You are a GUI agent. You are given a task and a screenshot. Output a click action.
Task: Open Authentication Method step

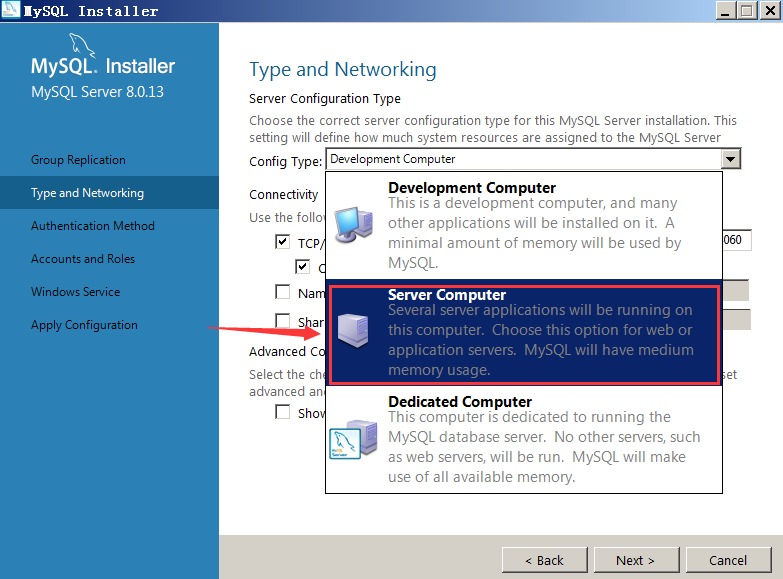tap(93, 226)
